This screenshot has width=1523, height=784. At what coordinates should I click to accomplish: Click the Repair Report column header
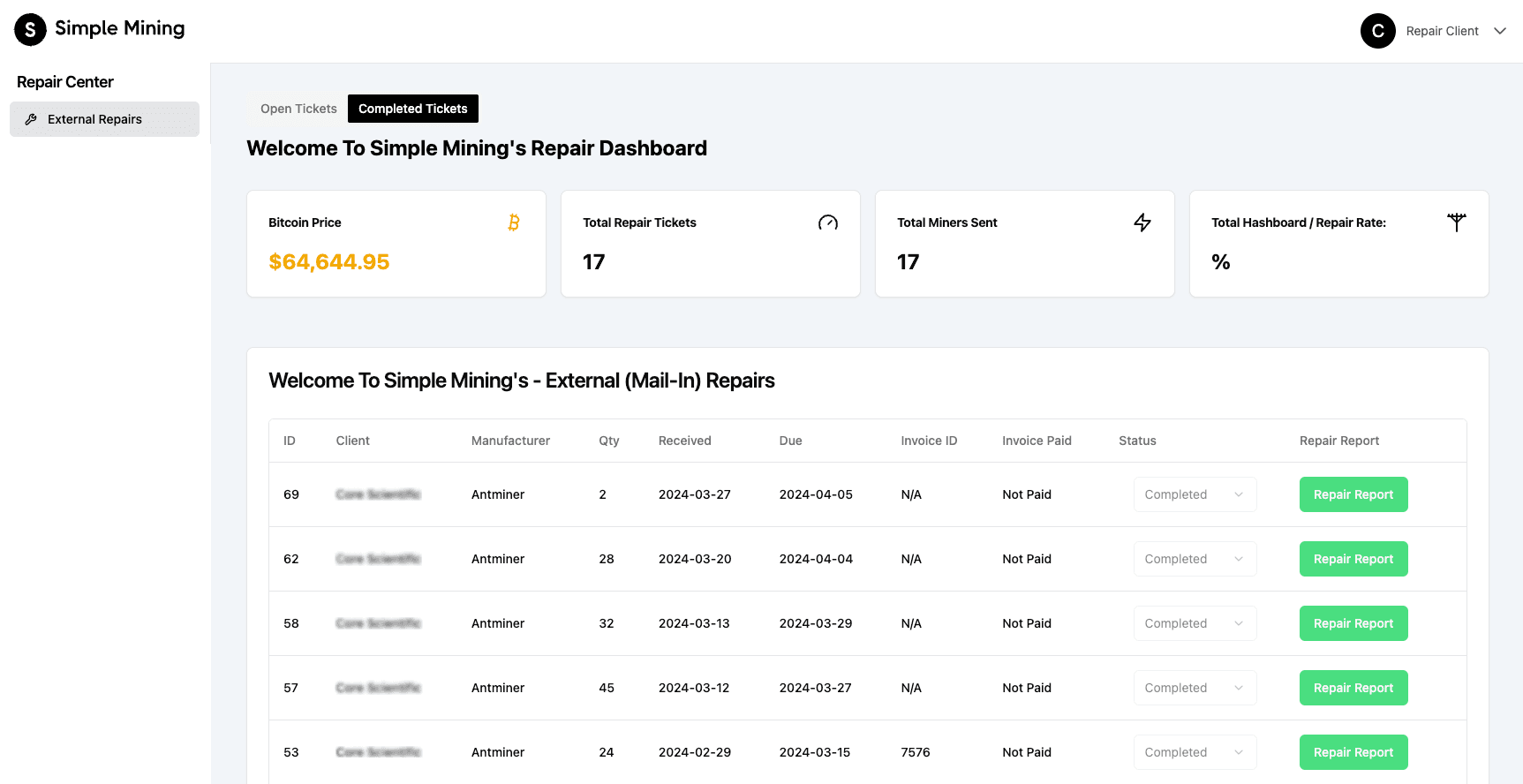[1339, 441]
